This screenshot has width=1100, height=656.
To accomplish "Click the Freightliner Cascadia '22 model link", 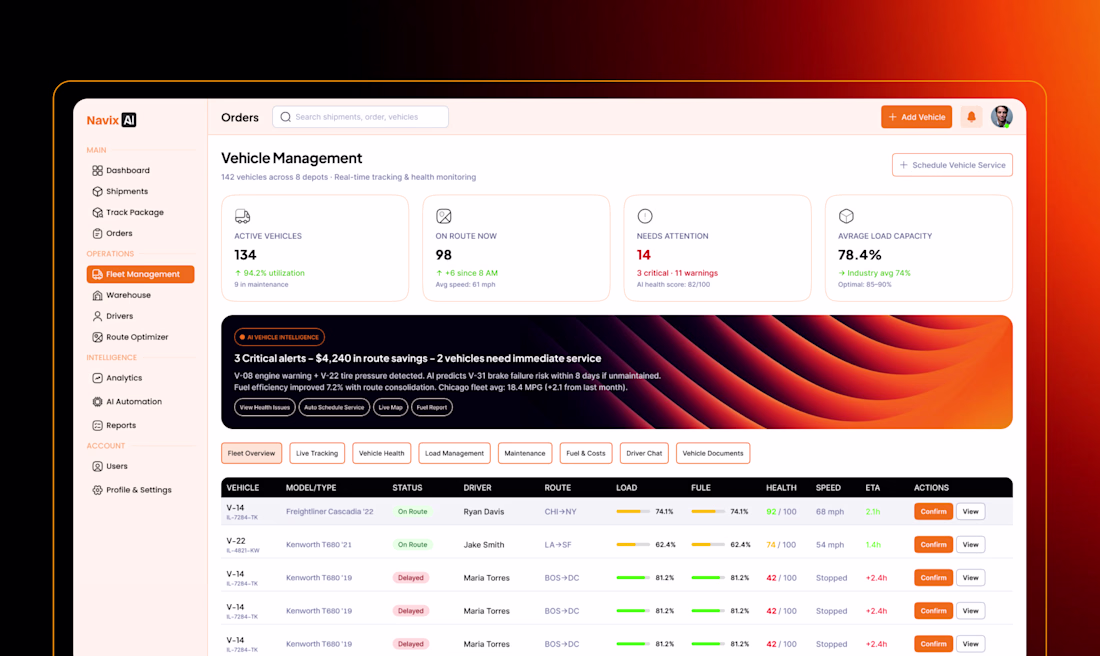I will 330,511.
